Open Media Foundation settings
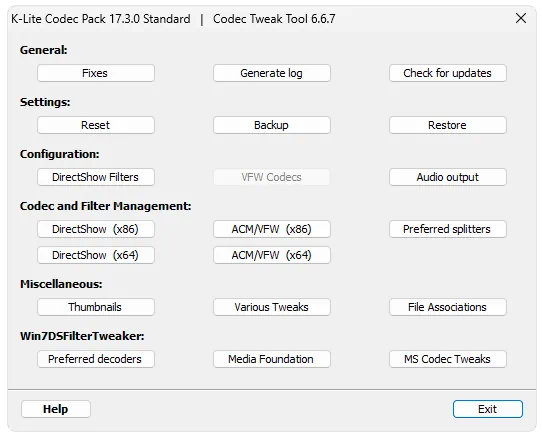Viewport: 542px width, 438px height. coord(272,359)
